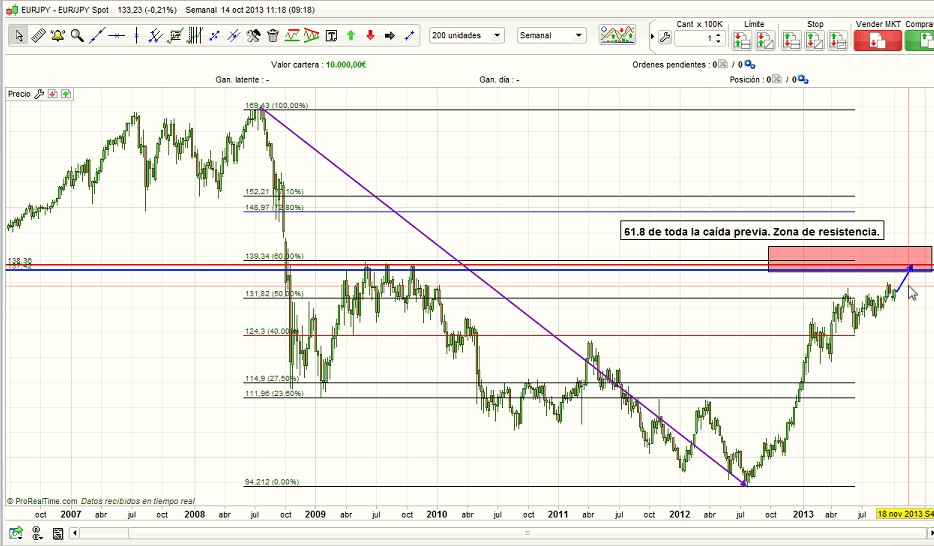The height and width of the screenshot is (546, 934).
Task: Select the vertical line drawing tool
Action: click(136, 36)
